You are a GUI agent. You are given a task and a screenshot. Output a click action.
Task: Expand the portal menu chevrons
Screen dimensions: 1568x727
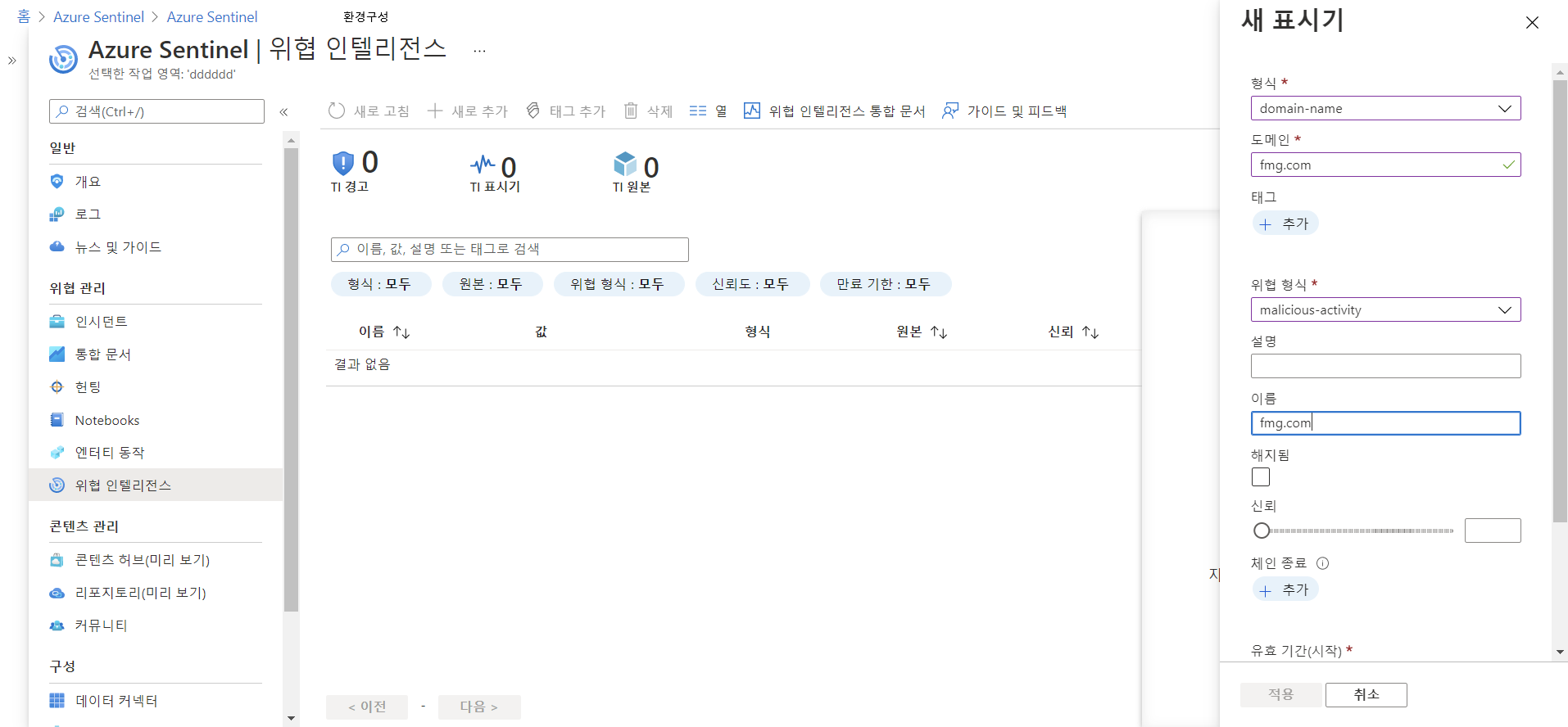click(x=11, y=61)
